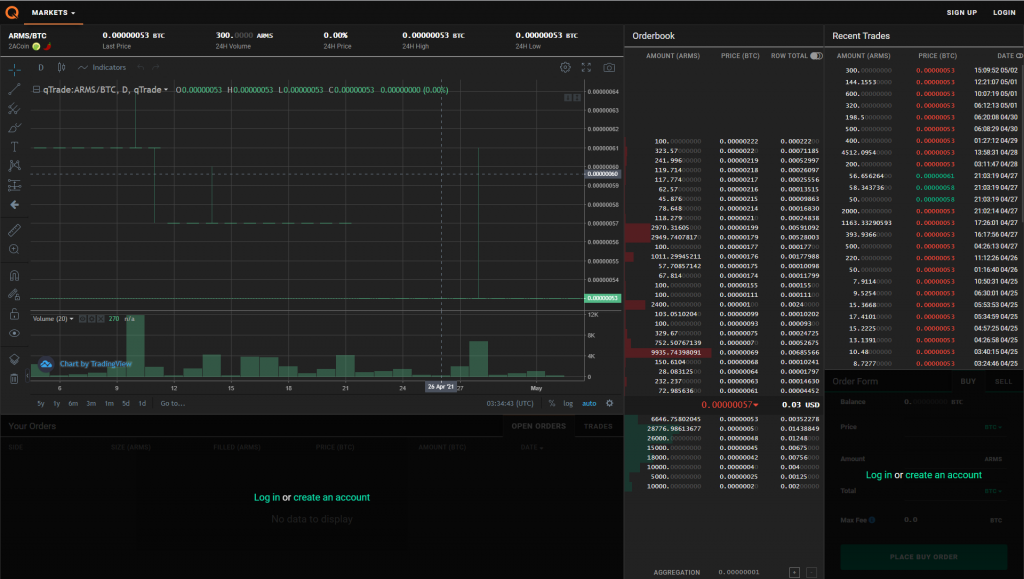Image resolution: width=1024 pixels, height=579 pixels.
Task: Select the text annotation tool
Action: click(x=14, y=147)
